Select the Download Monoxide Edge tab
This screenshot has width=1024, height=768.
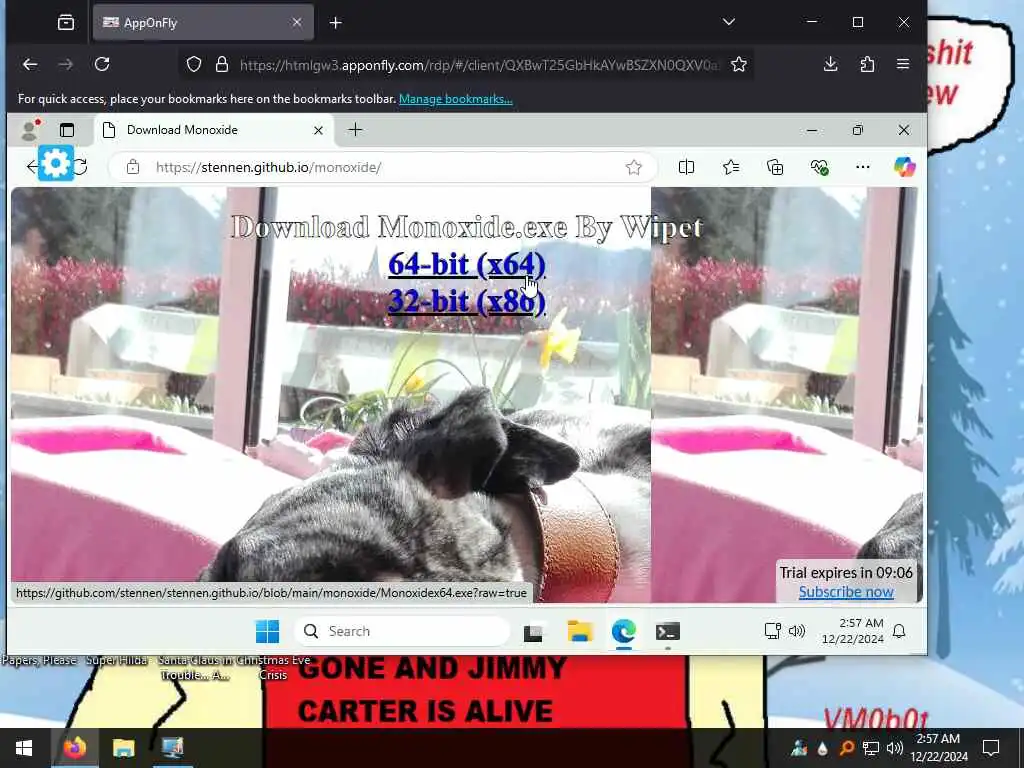point(214,130)
